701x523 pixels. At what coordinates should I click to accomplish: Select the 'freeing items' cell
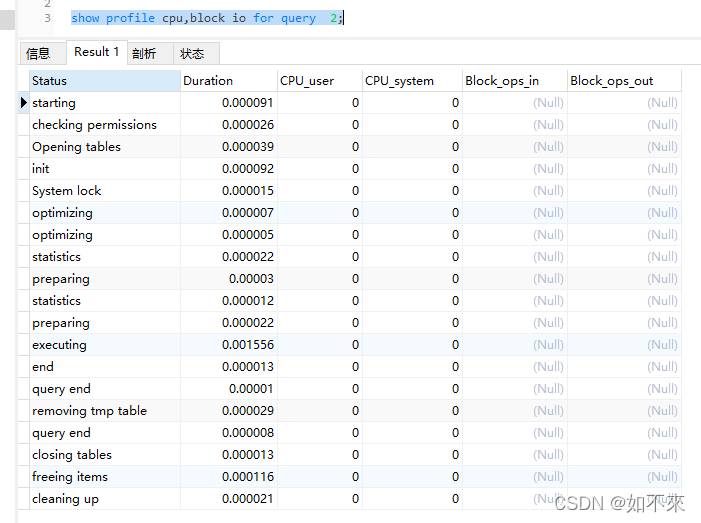tap(105, 477)
